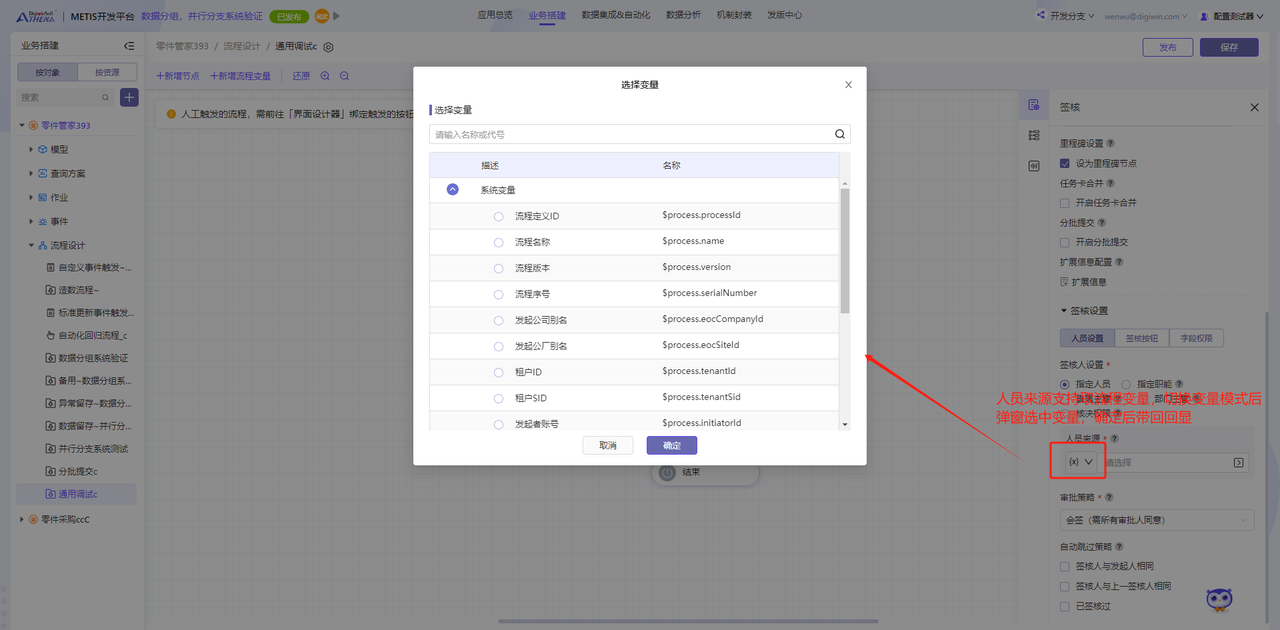Click the plus add button in sidebar

click(129, 97)
